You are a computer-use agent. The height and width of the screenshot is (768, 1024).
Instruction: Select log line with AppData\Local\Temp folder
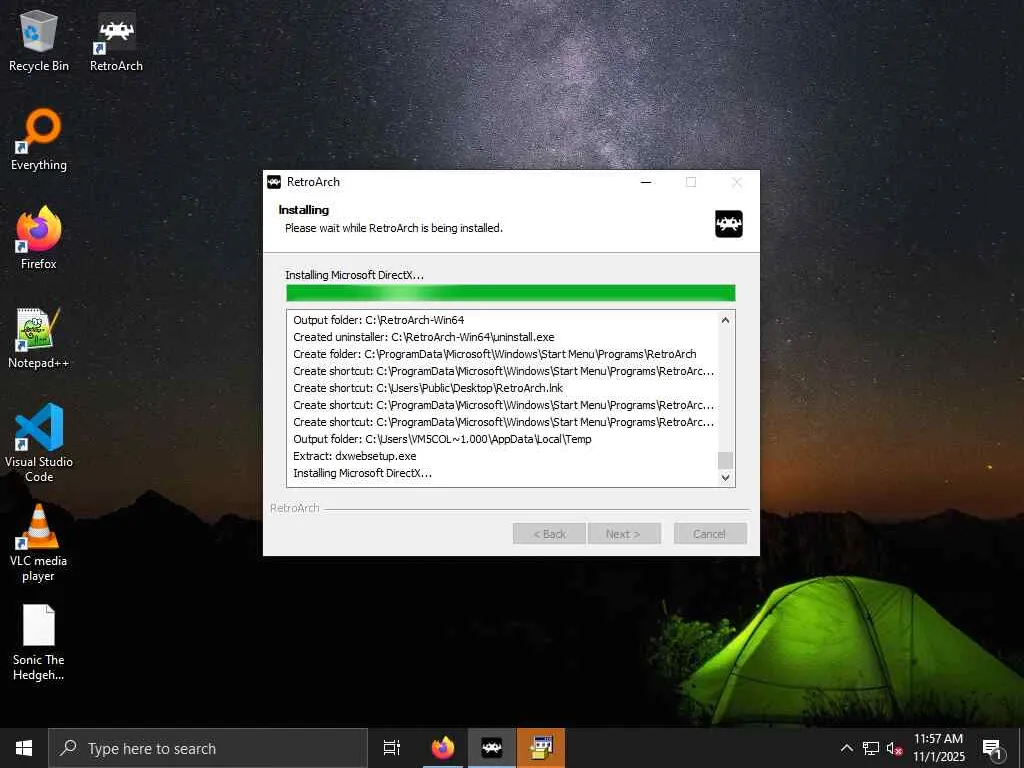tap(442, 439)
